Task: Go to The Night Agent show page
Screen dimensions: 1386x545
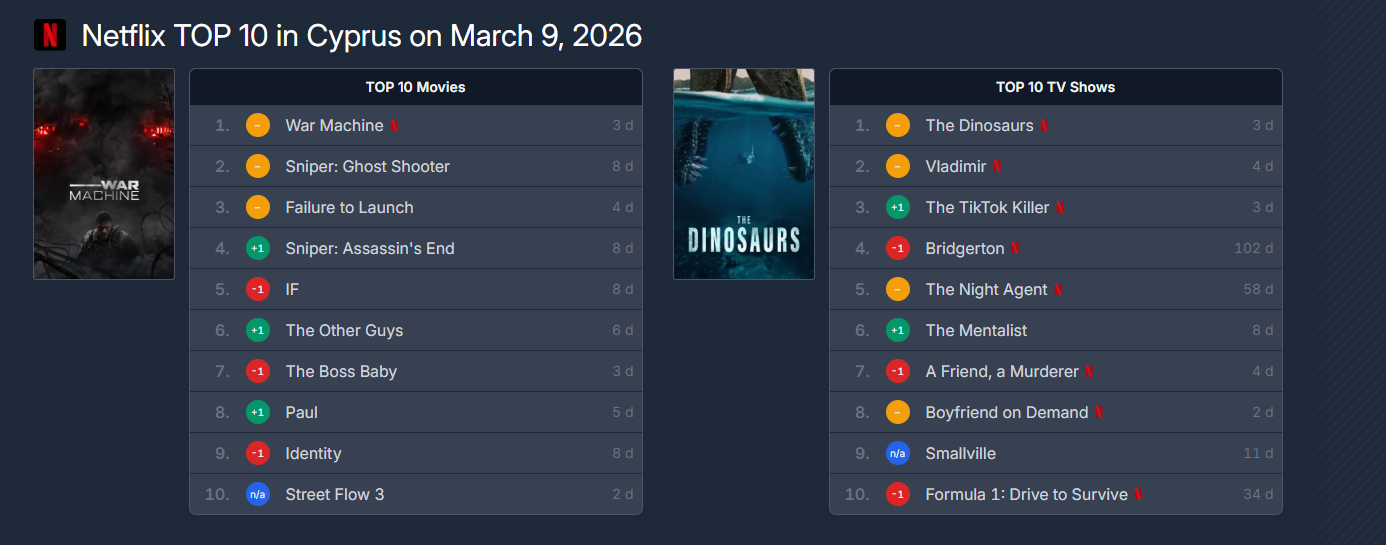Action: (x=986, y=289)
